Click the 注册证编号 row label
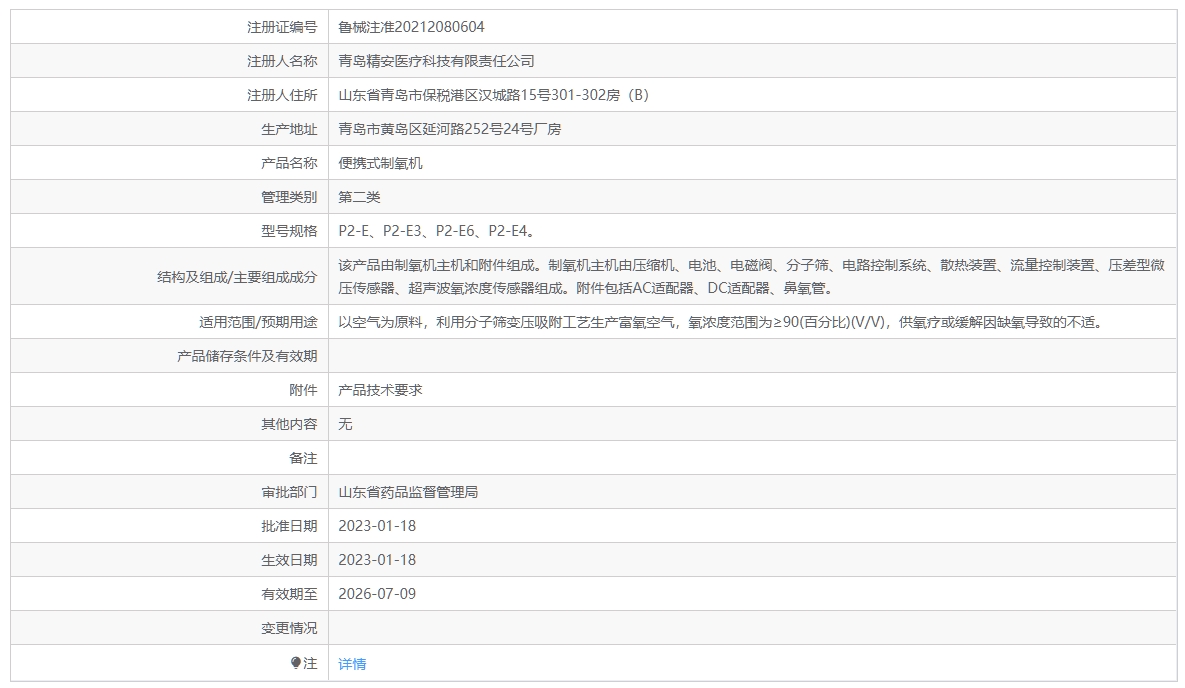This screenshot has width=1185, height=688. point(282,27)
